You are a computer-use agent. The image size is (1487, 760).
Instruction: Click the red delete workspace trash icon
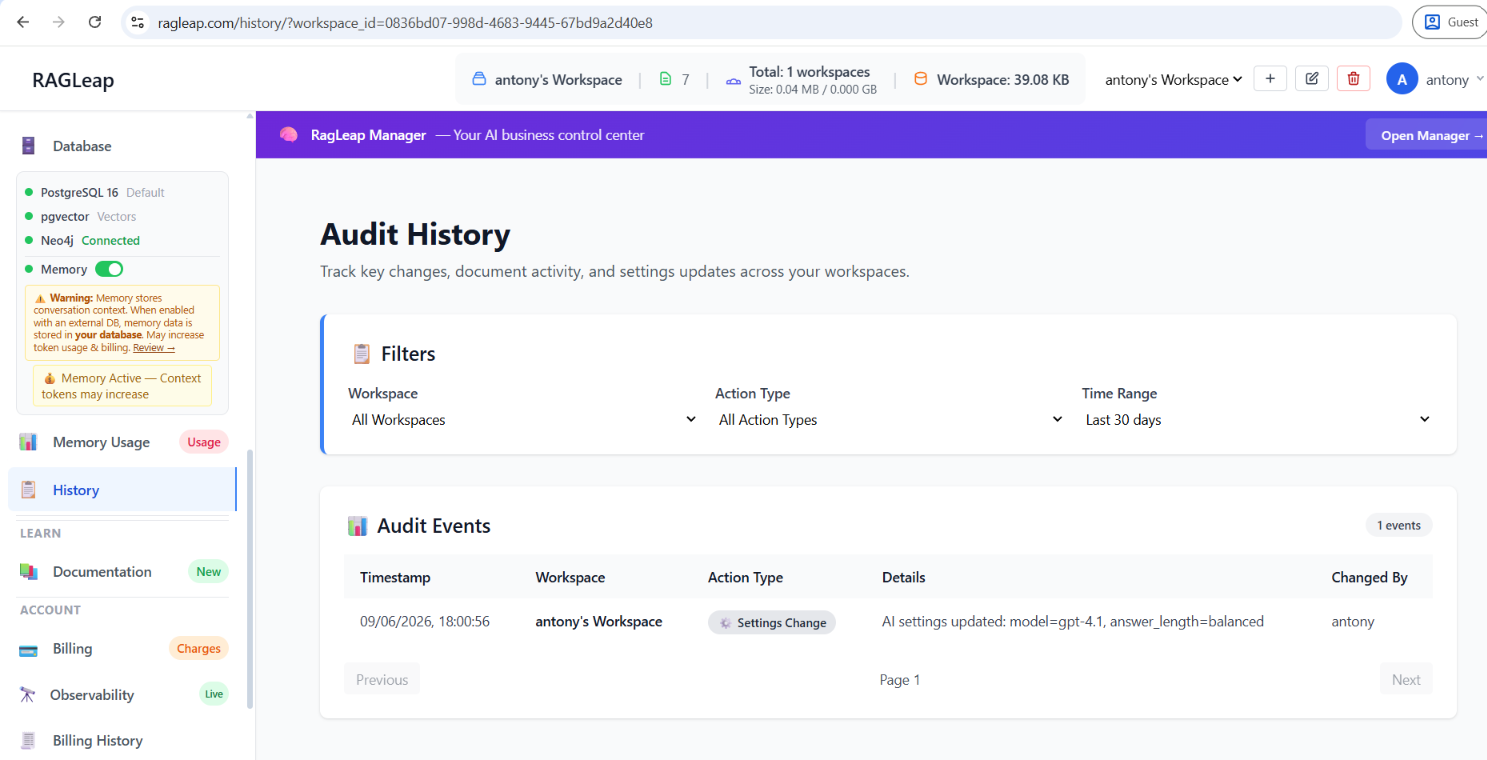tap(1354, 79)
